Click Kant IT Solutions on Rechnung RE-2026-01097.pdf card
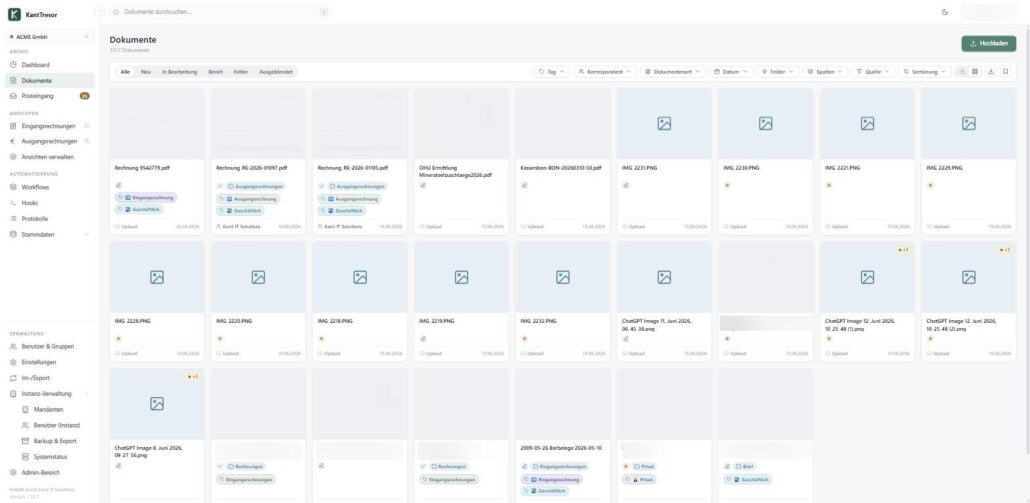Screen dimensions: 1030x503 pyautogui.click(x=242, y=227)
